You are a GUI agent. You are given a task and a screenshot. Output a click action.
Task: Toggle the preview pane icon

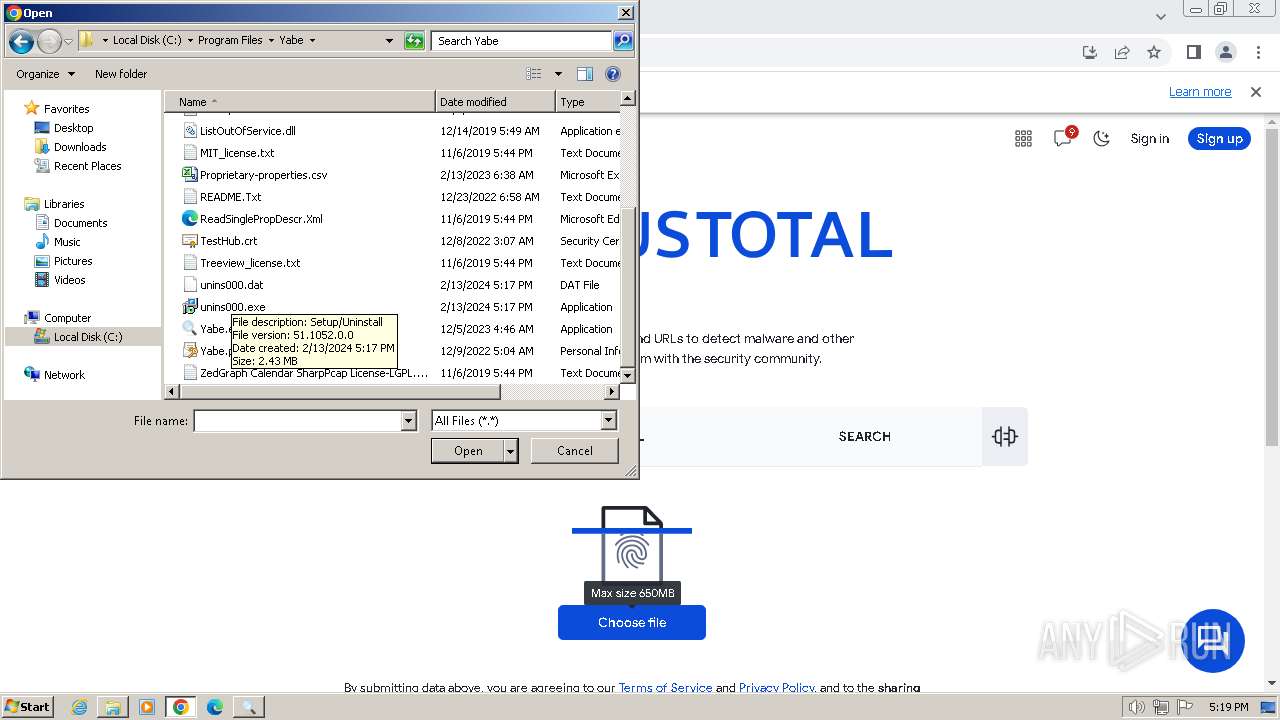pyautogui.click(x=585, y=74)
